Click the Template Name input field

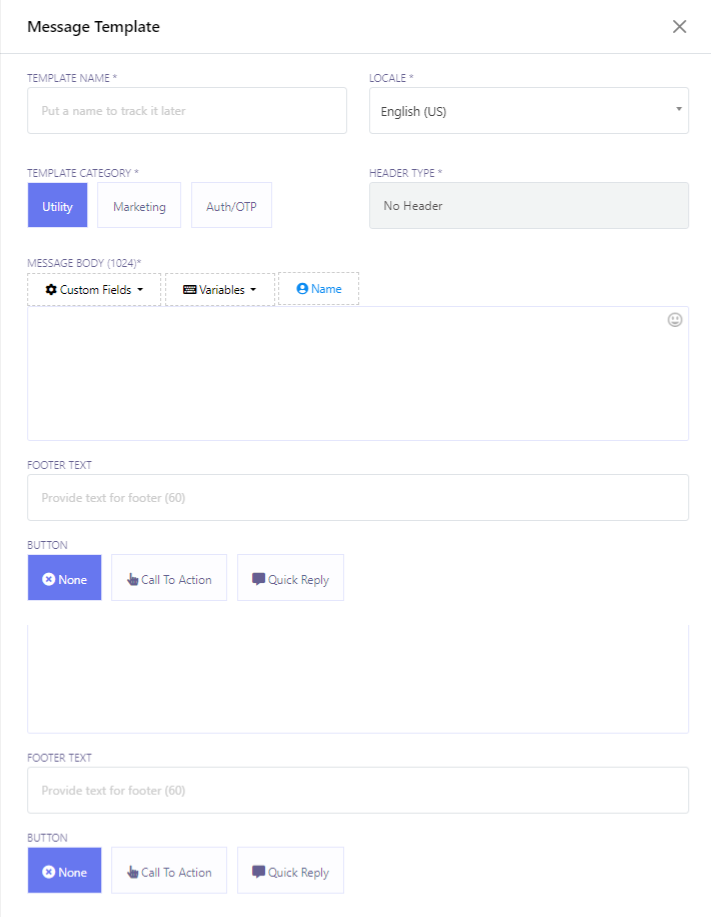pos(187,111)
